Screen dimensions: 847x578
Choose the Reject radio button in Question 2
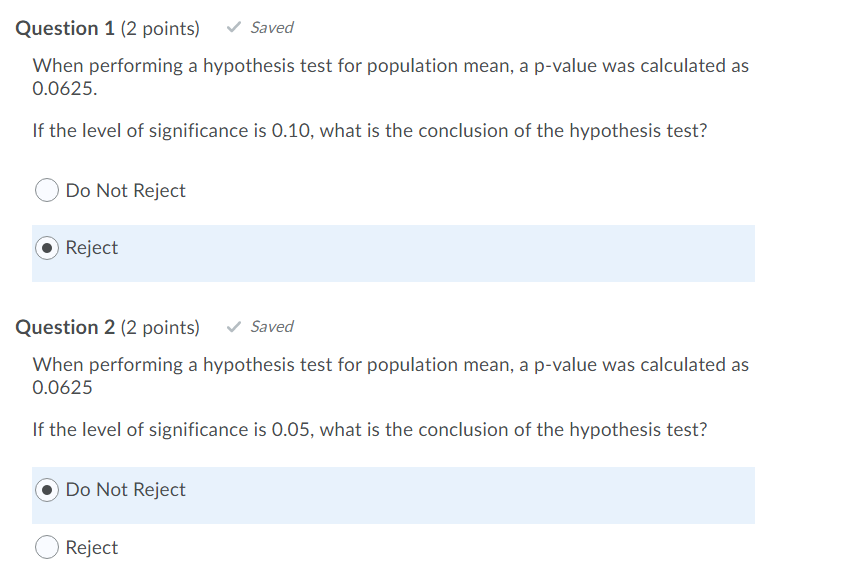pyautogui.click(x=47, y=548)
